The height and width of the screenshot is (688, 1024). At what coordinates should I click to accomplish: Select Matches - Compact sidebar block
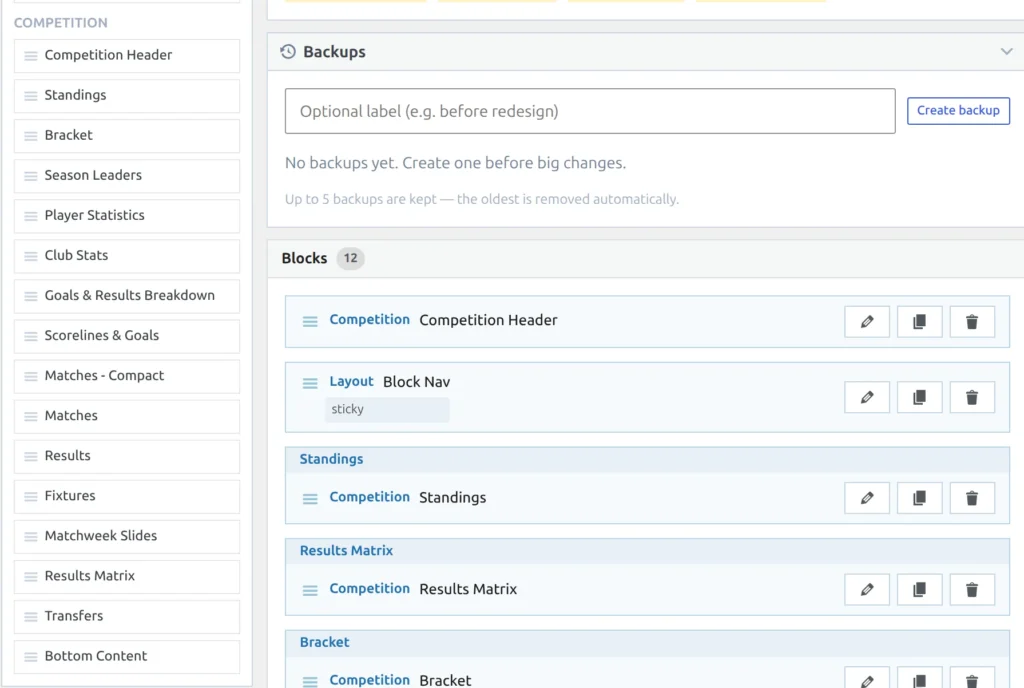coord(127,376)
